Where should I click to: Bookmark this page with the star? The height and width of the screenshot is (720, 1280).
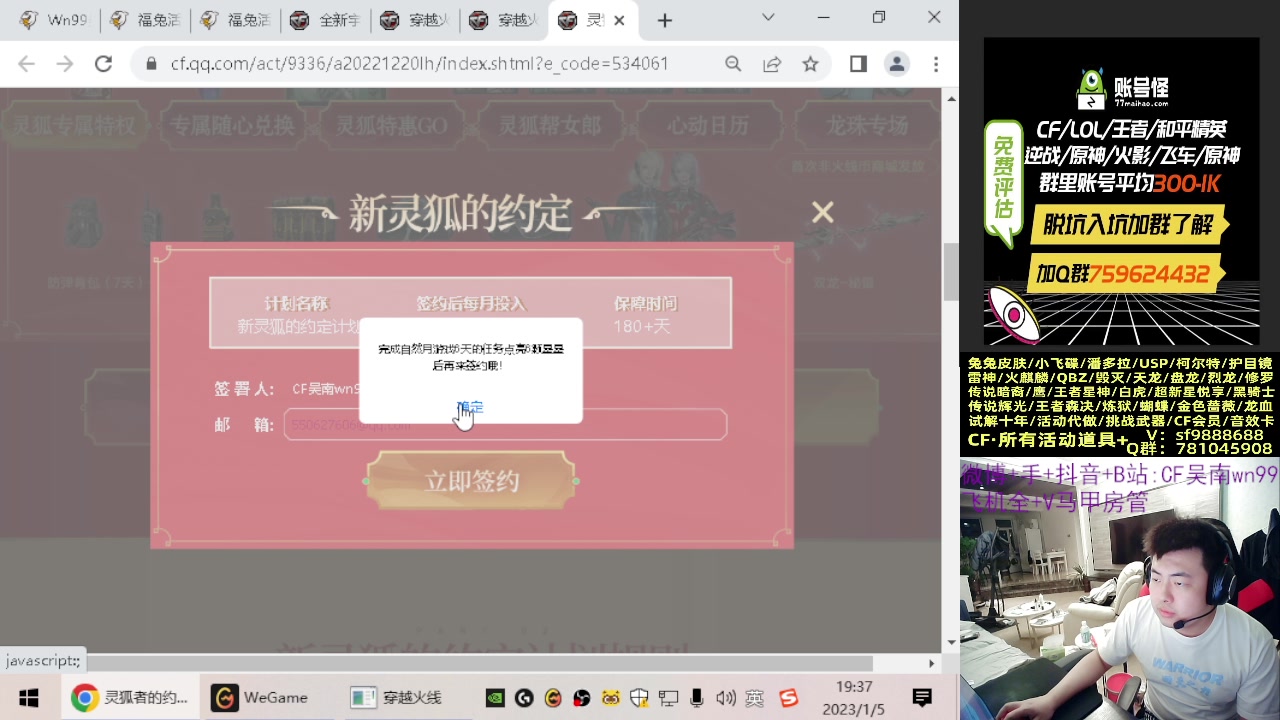[x=810, y=64]
